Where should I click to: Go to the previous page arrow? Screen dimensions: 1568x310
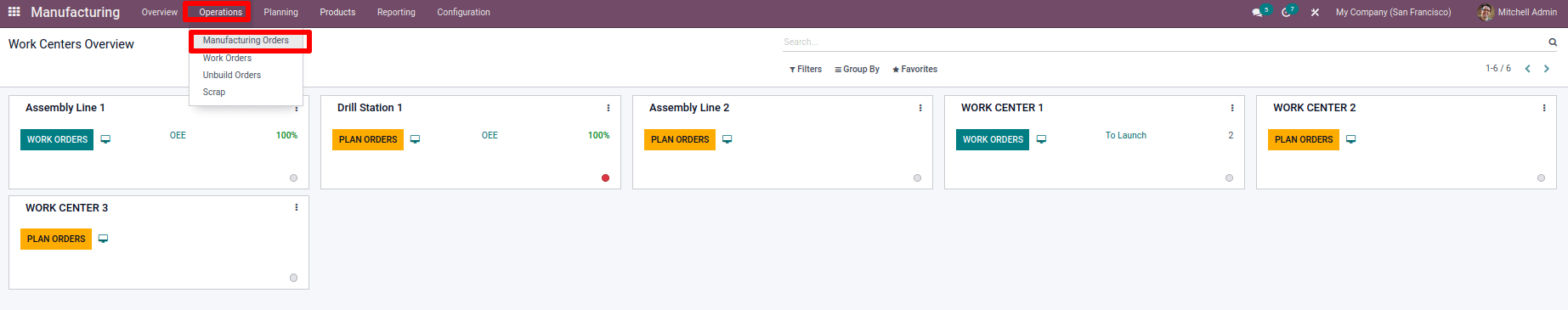[1527, 69]
